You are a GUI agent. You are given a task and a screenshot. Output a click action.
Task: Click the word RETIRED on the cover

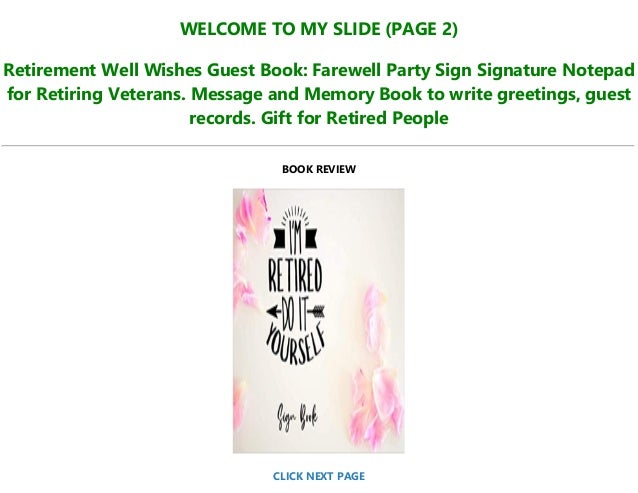click(295, 275)
